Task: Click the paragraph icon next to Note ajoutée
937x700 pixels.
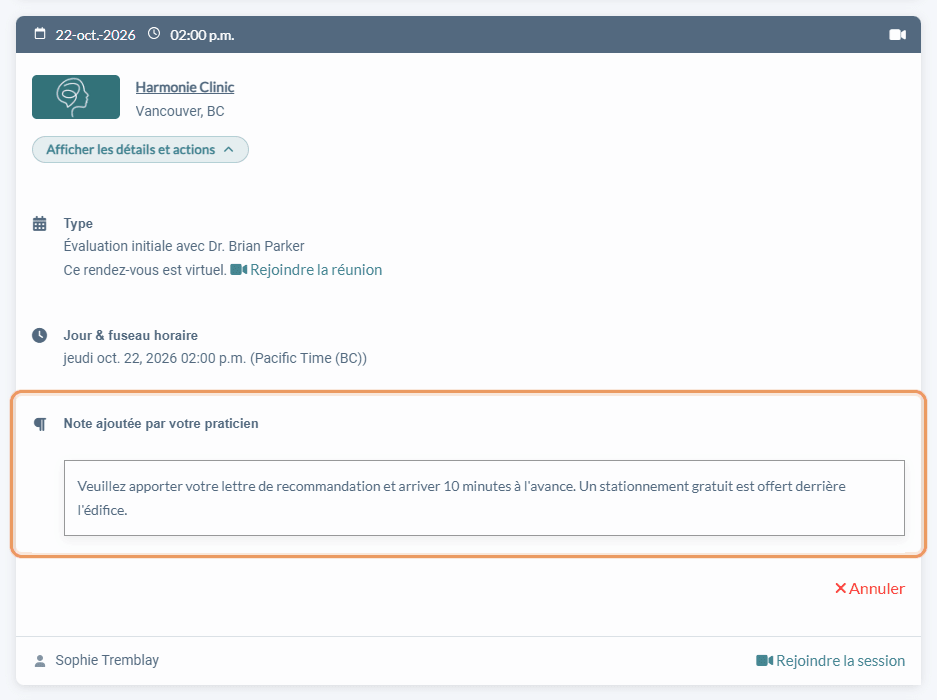Action: point(40,424)
